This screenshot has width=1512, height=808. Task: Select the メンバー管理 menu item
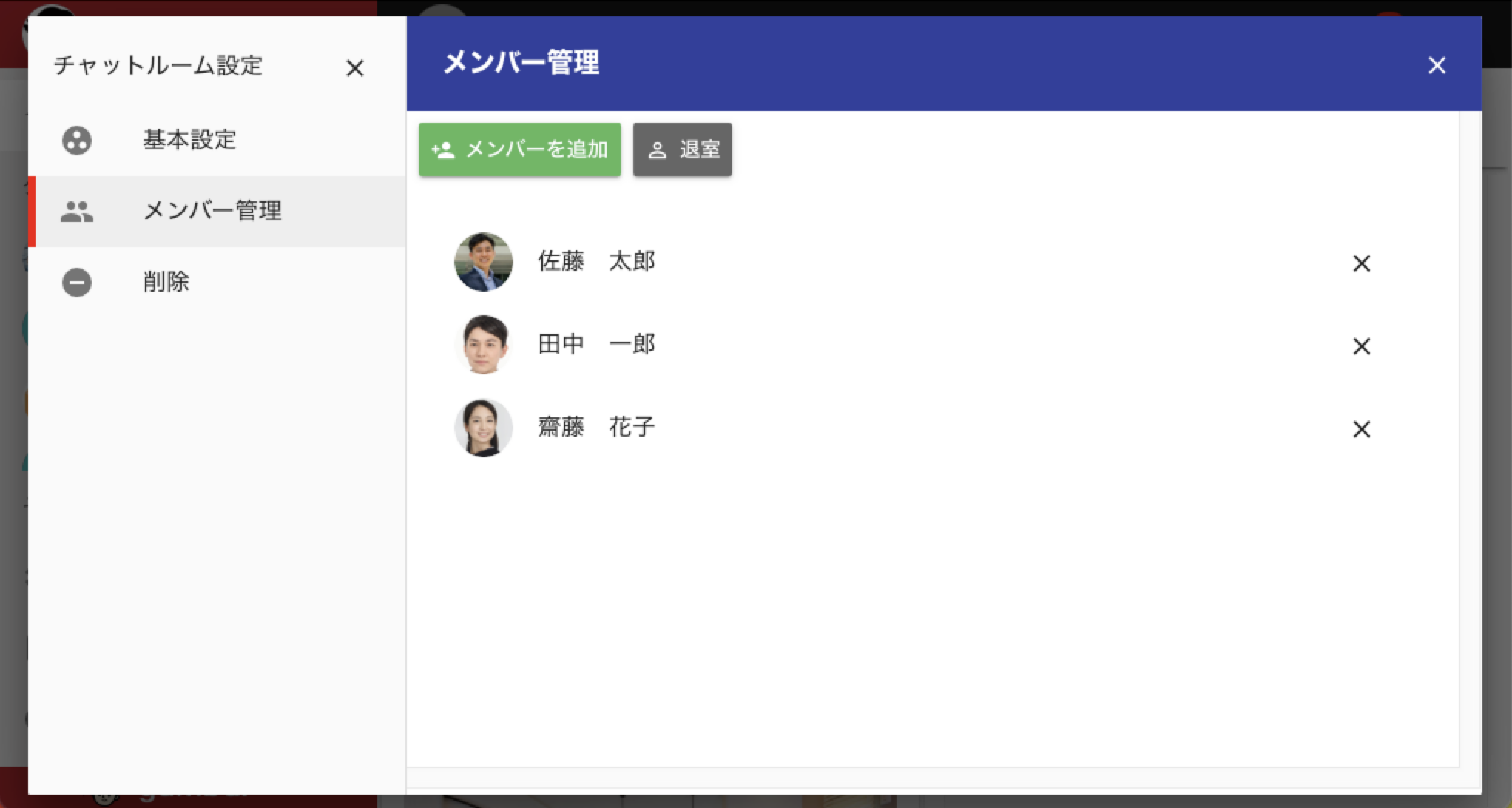pyautogui.click(x=217, y=212)
